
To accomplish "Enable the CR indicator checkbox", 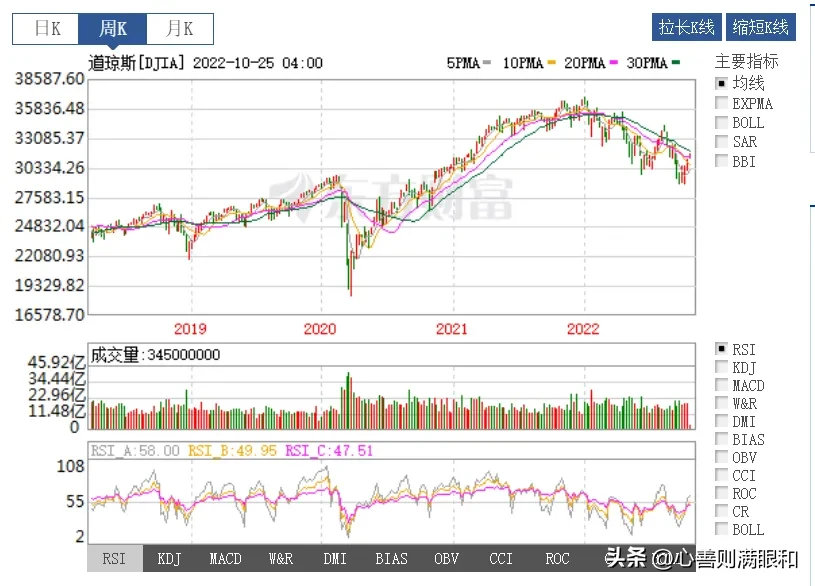I will 721,511.
